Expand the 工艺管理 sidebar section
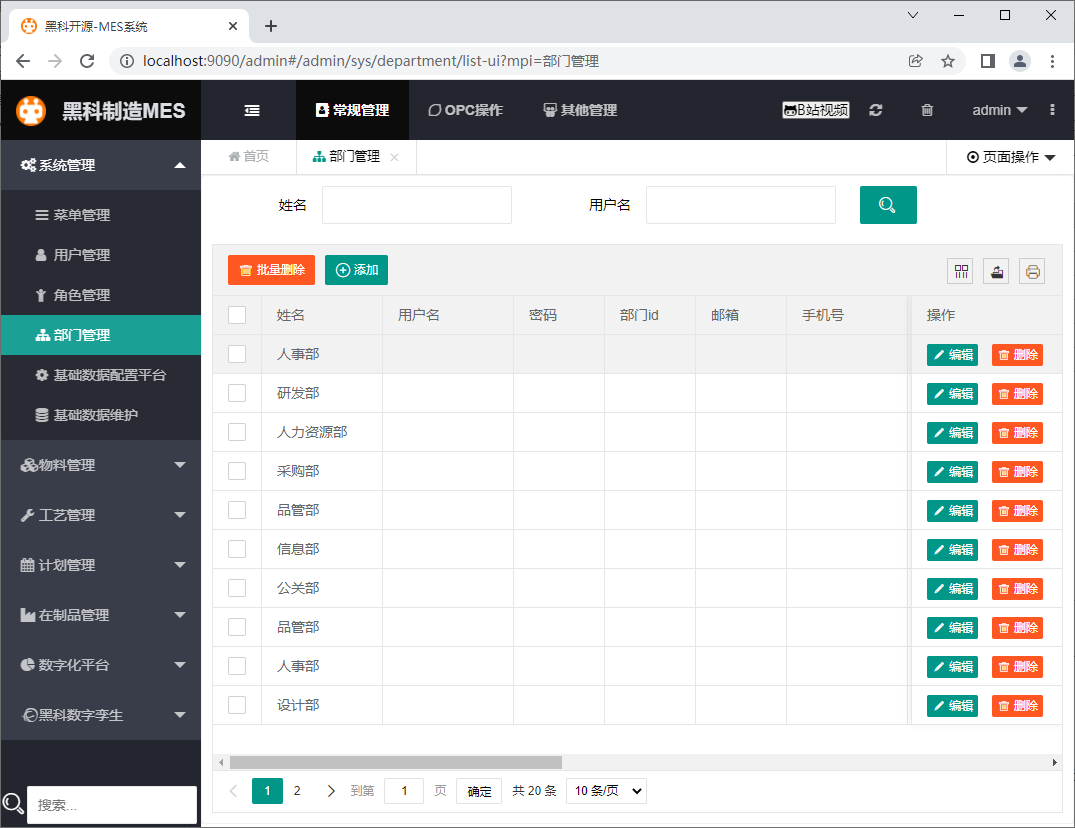 coord(101,515)
